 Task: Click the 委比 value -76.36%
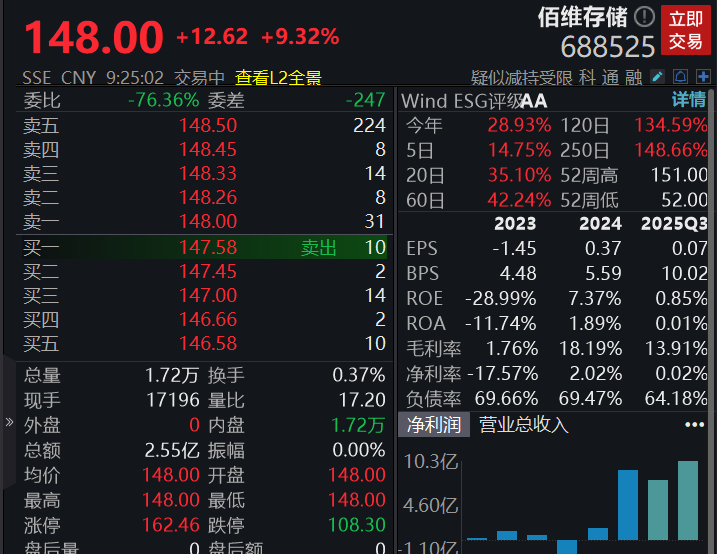(x=163, y=100)
